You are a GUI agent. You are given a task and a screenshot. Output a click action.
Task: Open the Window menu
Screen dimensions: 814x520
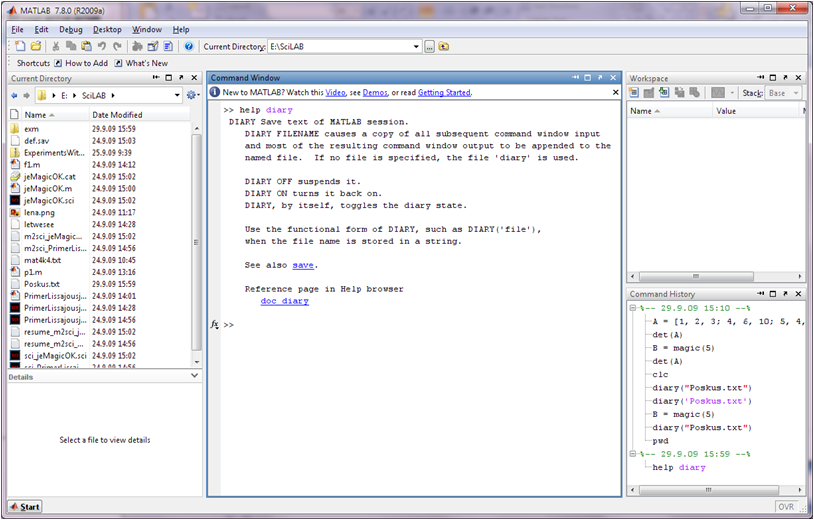click(147, 30)
